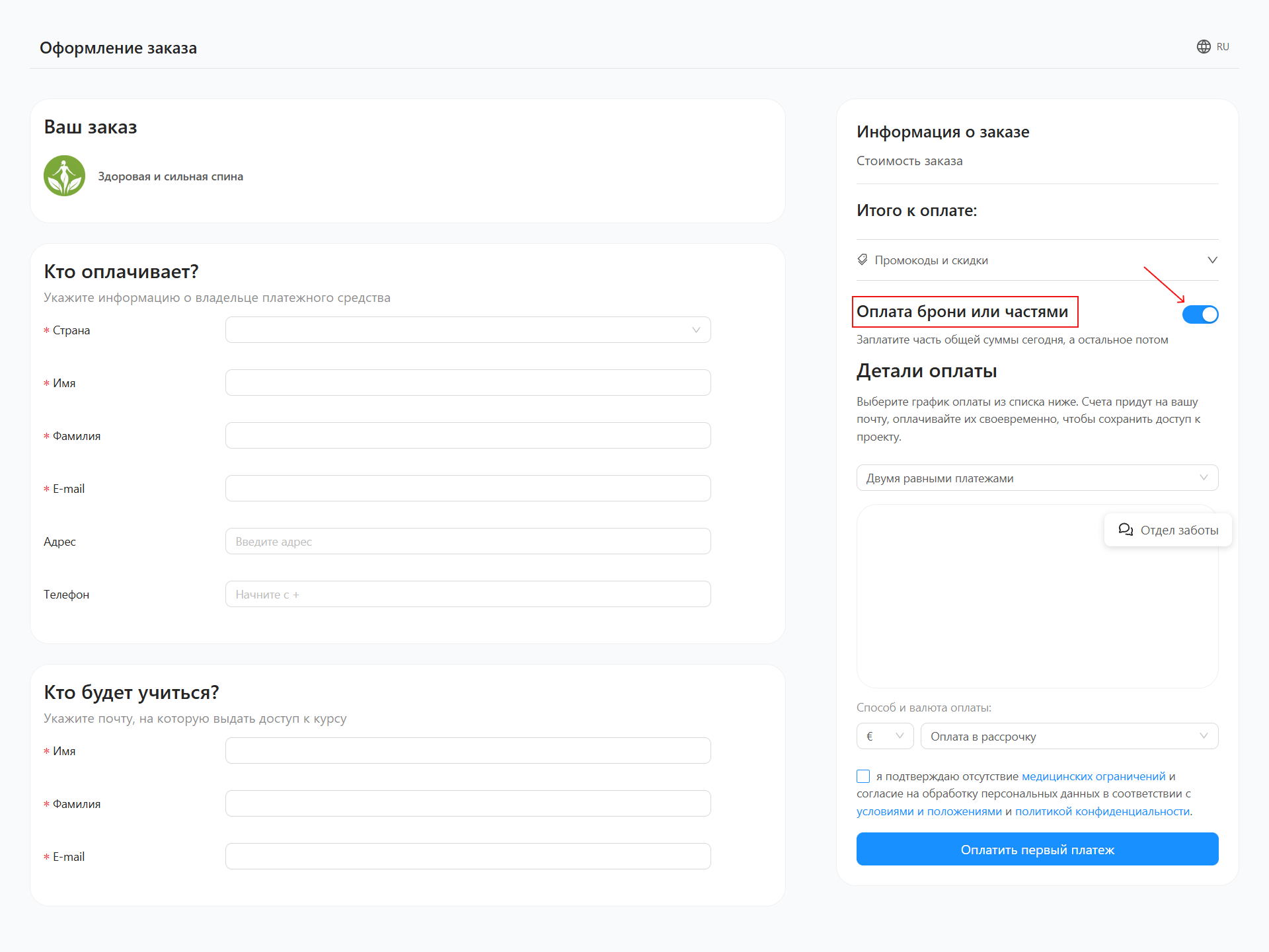This screenshot has width=1269, height=952.
Task: Open the Оплата в рассрочку method dropdown
Action: (1068, 736)
